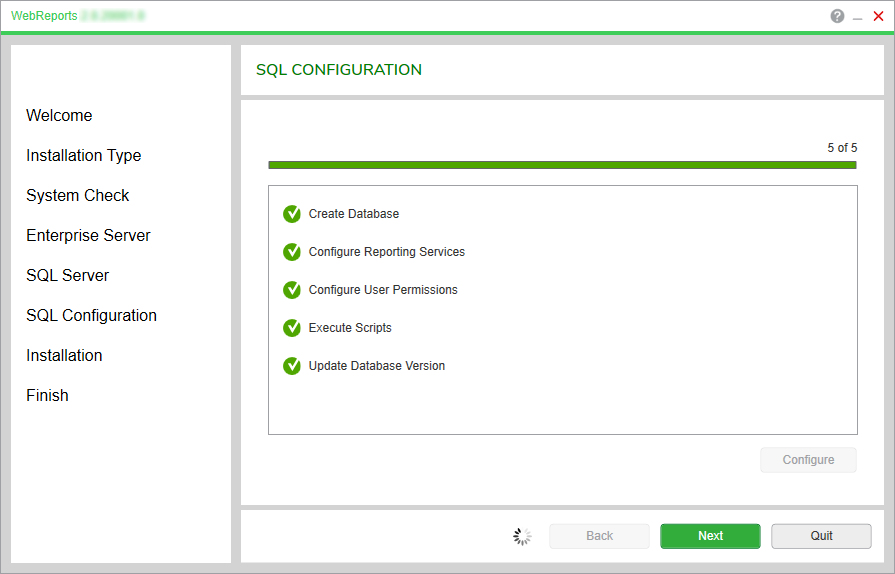Close the WebReports installer window

878,16
